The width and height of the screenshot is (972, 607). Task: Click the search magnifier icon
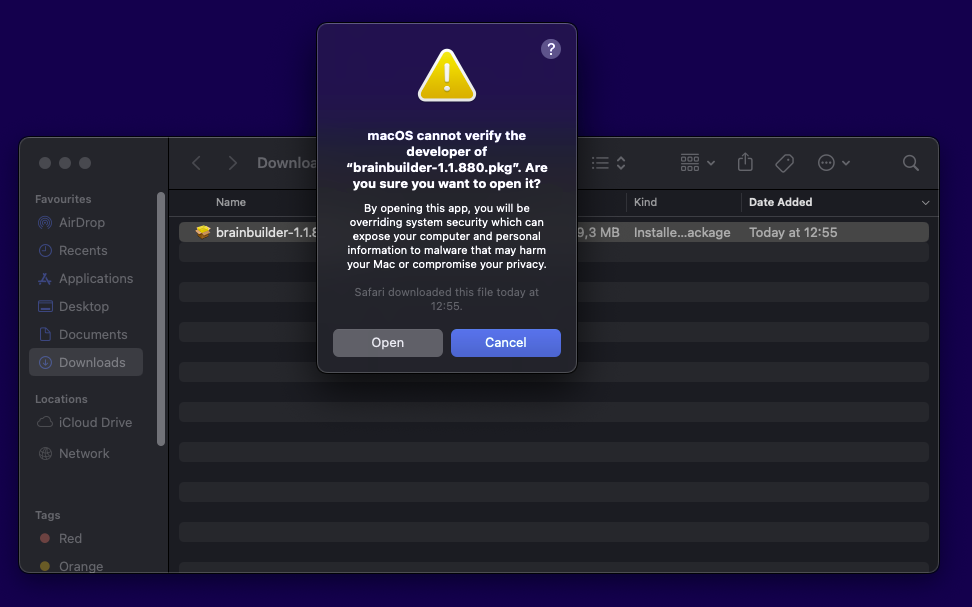[910, 162]
